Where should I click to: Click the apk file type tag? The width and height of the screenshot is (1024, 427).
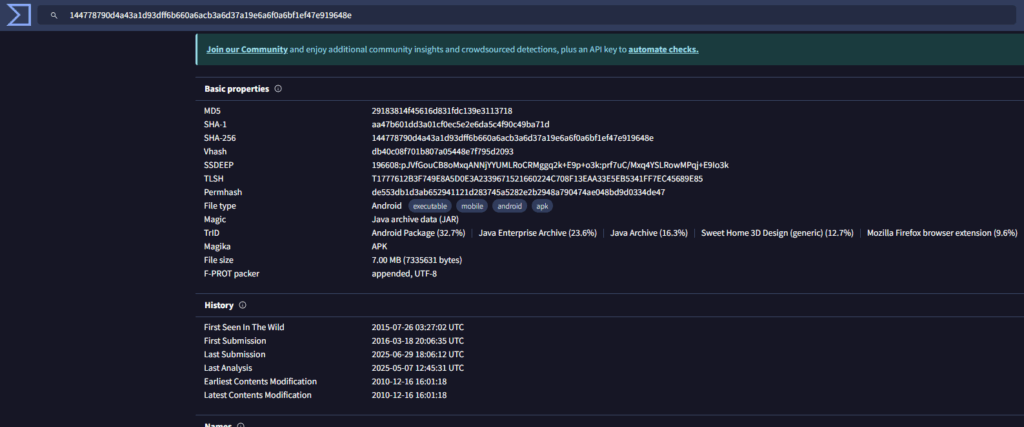542,206
